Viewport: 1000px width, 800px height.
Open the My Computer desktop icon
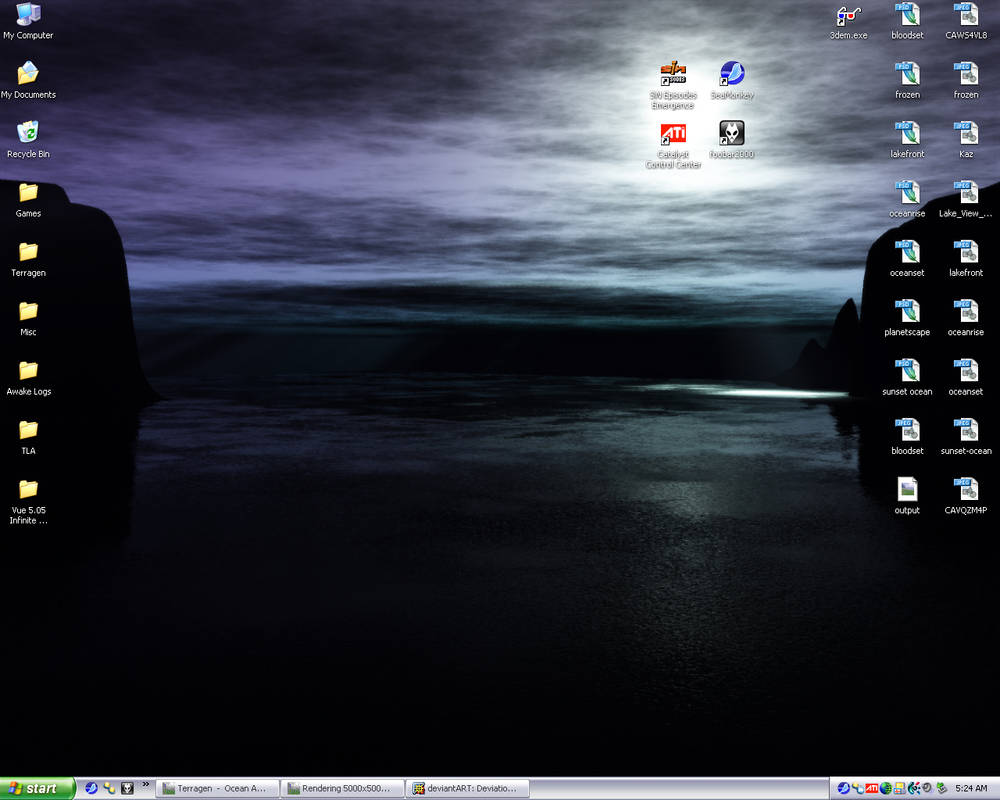28,21
